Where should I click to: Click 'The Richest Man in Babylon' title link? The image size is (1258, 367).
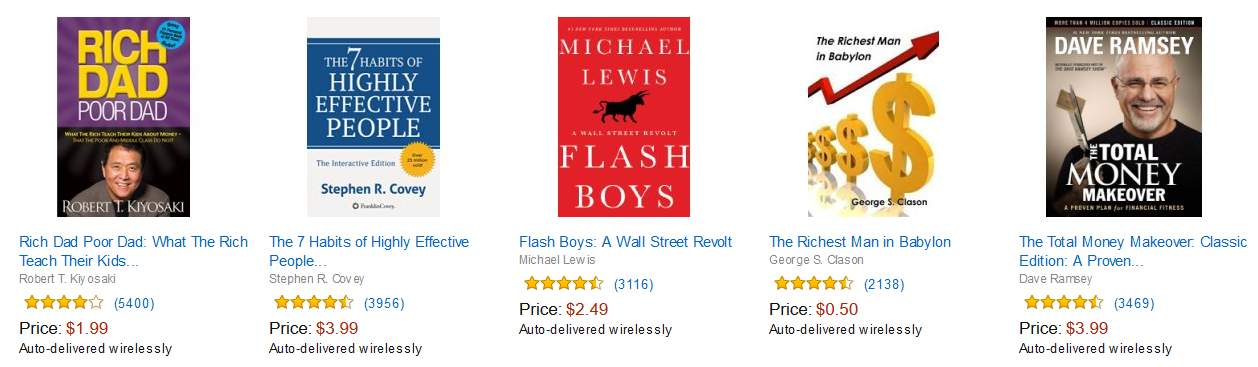click(x=860, y=242)
